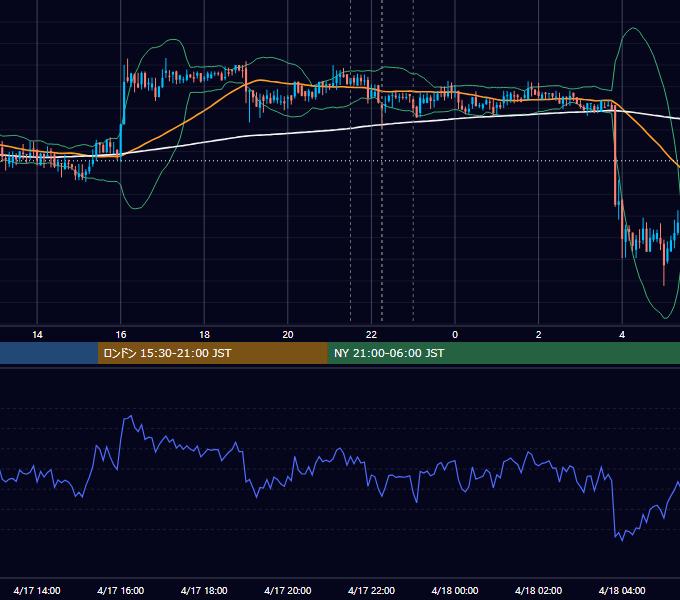Click the 4/17 22:00 time label
680x600 pixels.
point(371,590)
